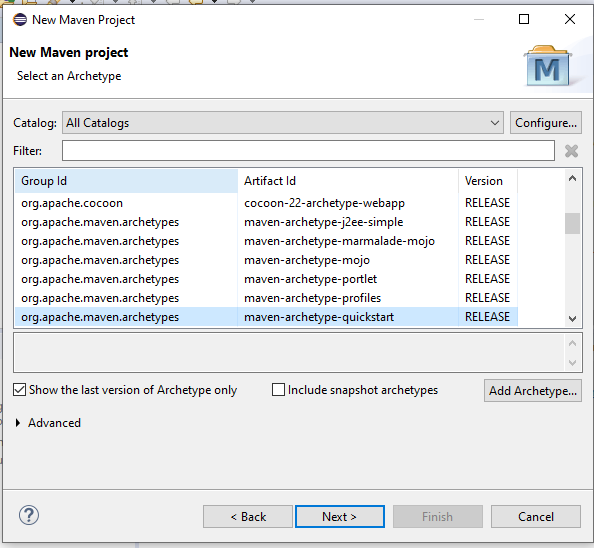Click the Next > button
This screenshot has width=594, height=548.
(x=340, y=517)
